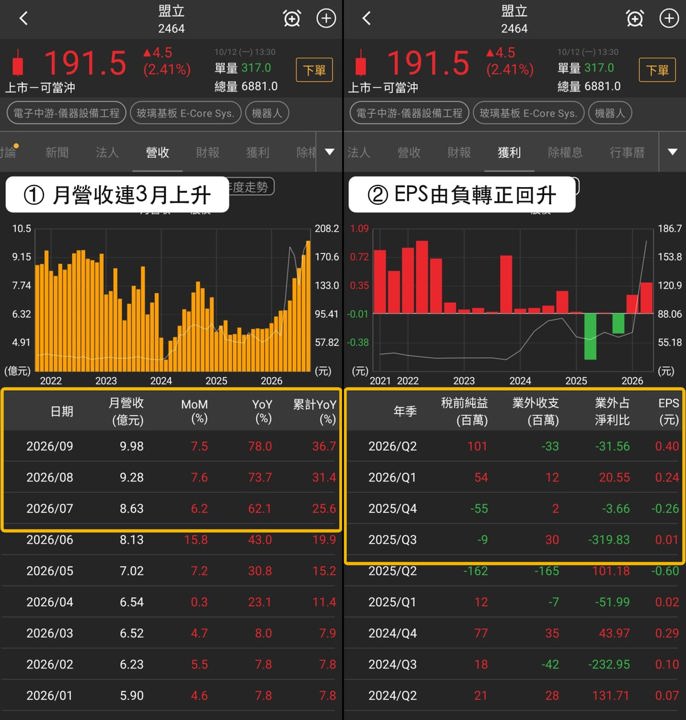Add stock to watchlist in right panel
Screen dimensions: 686x720
tap(669, 19)
